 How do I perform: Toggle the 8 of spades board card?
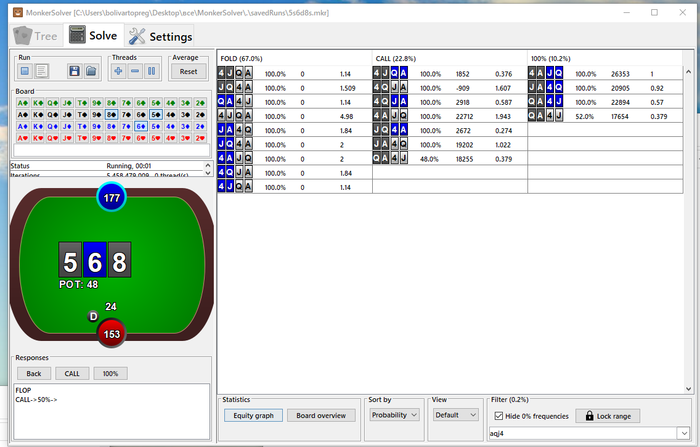[x=111, y=115]
